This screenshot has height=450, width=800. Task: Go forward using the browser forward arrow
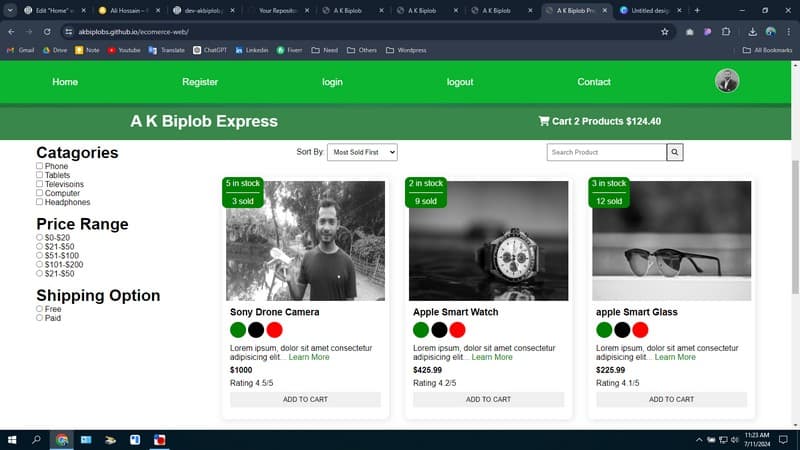click(29, 32)
